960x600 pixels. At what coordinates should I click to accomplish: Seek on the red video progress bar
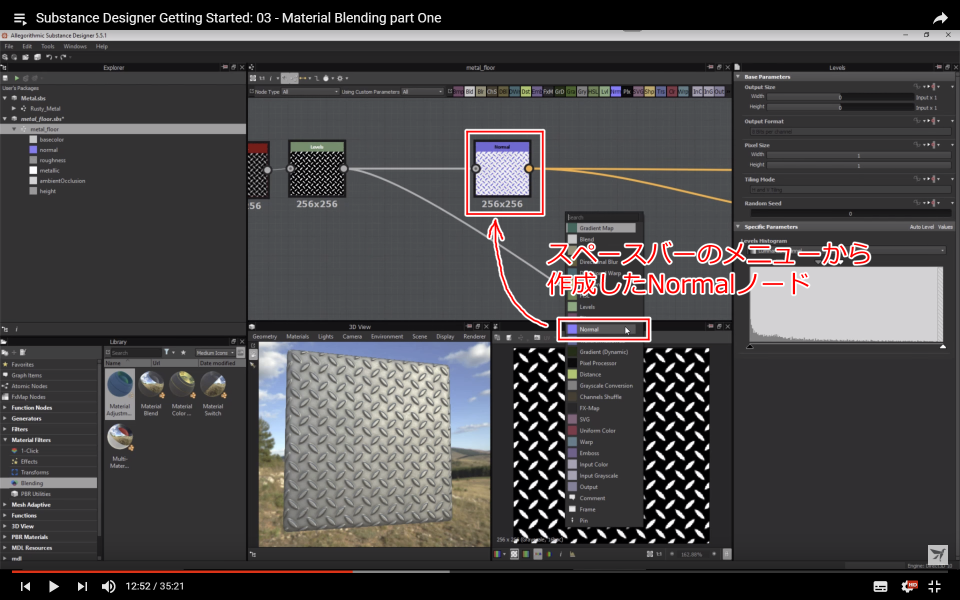(182, 572)
